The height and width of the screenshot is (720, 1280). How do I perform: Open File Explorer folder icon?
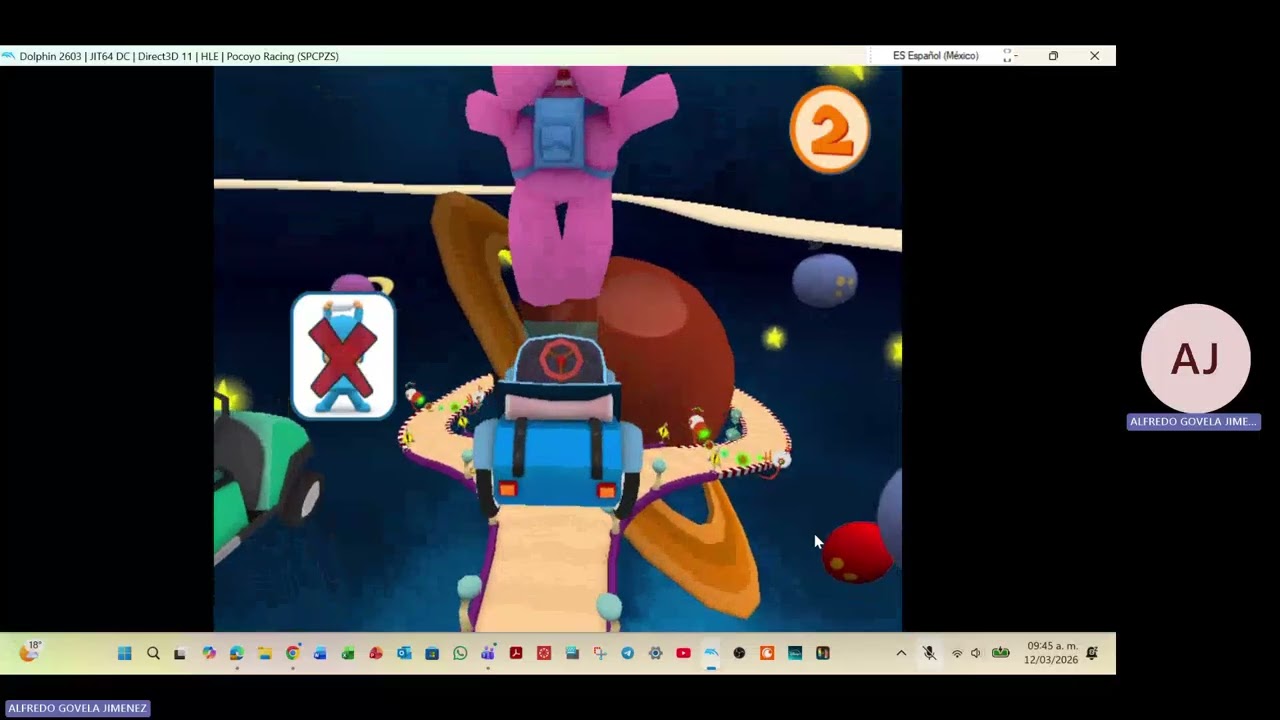(264, 653)
